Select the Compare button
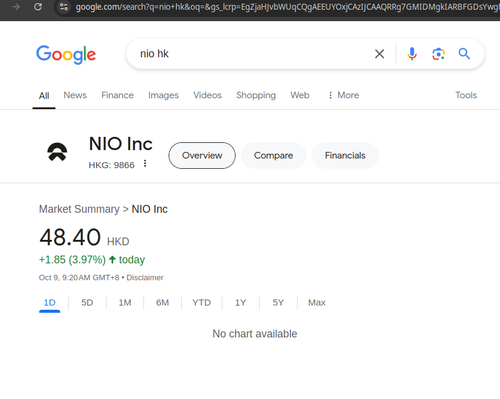The height and width of the screenshot is (399, 500). (x=273, y=155)
